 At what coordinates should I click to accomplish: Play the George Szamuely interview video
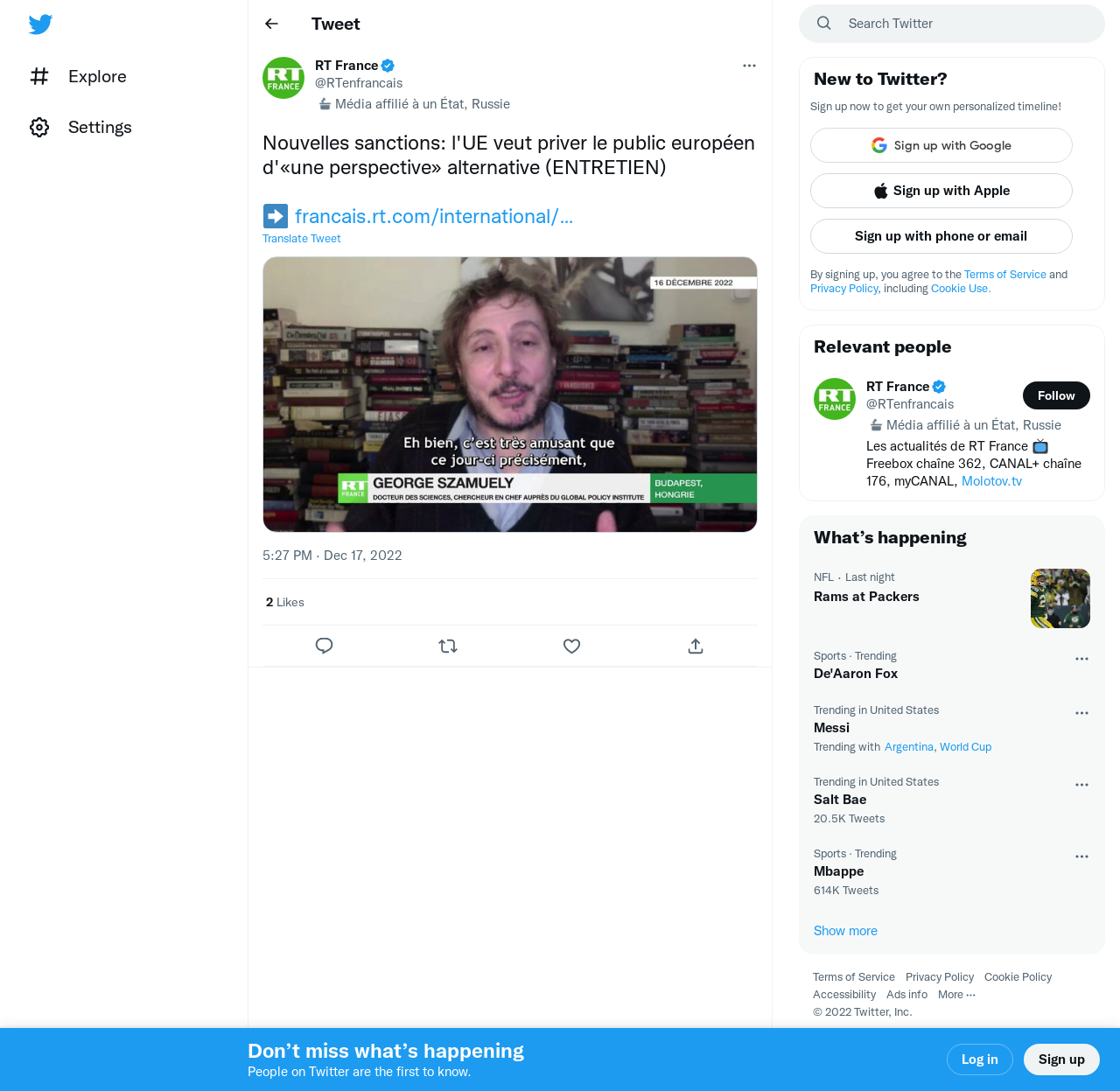click(510, 395)
